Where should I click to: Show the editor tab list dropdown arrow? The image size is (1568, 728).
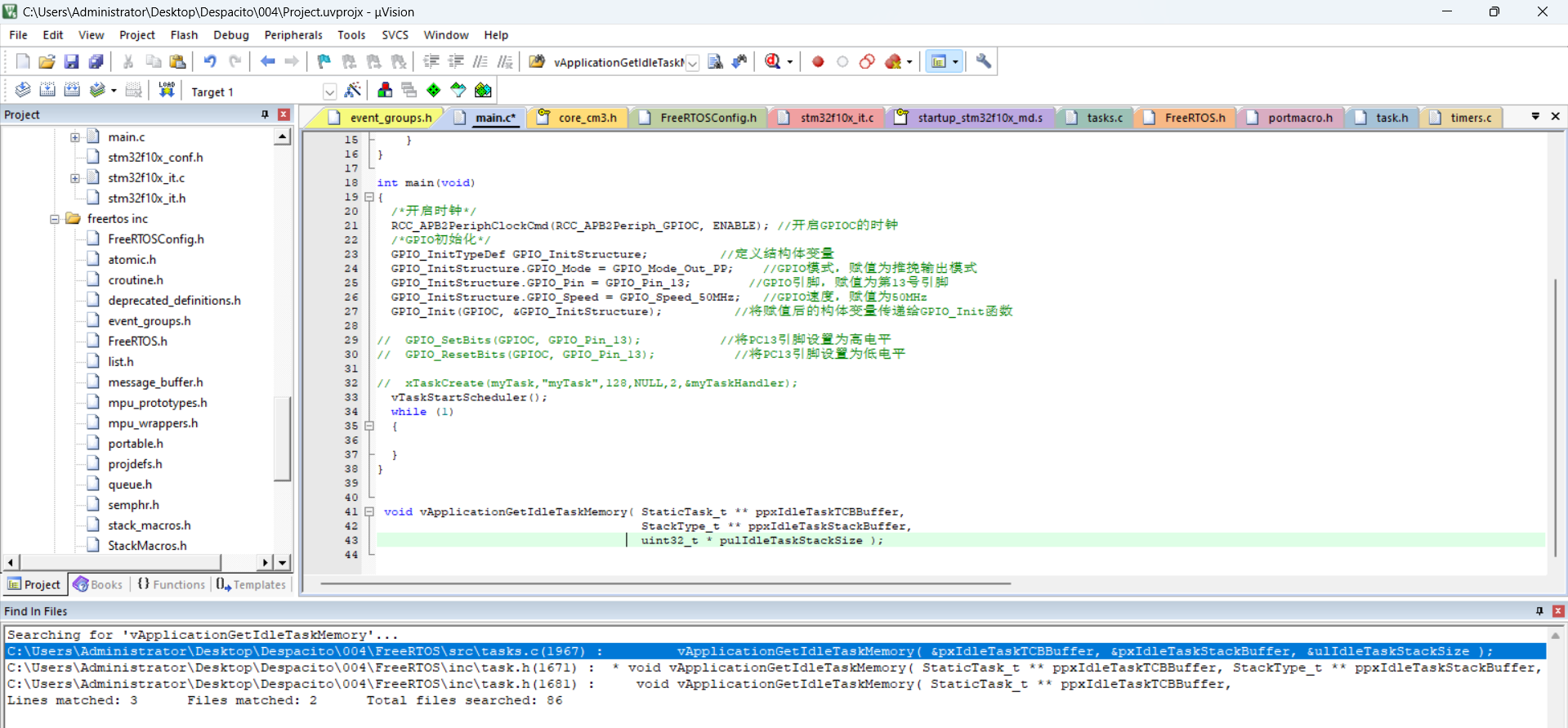[x=1535, y=116]
